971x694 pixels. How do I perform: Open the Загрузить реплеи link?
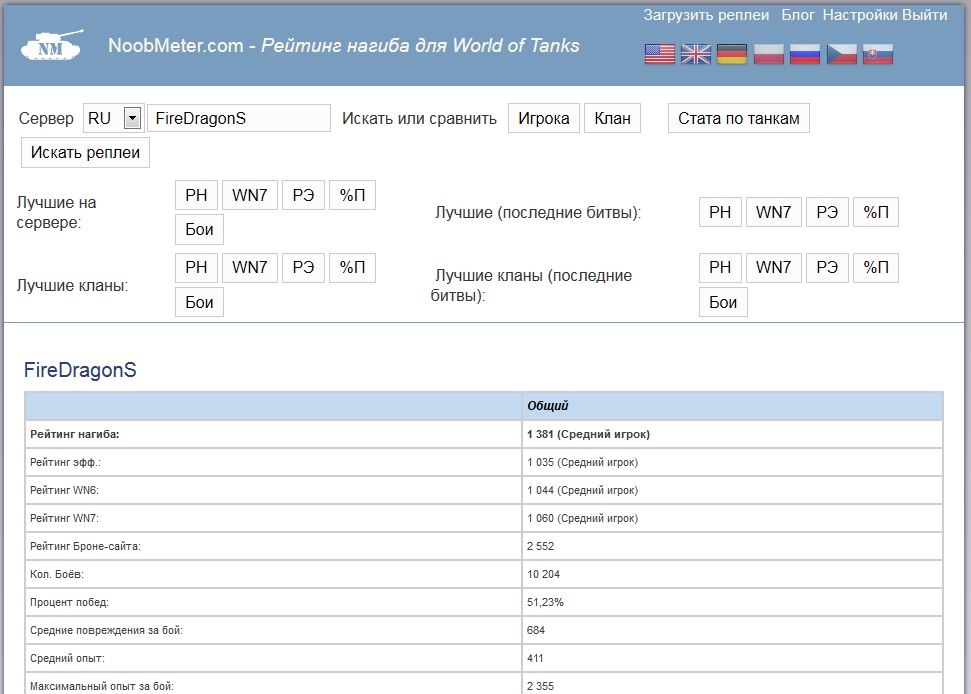706,15
